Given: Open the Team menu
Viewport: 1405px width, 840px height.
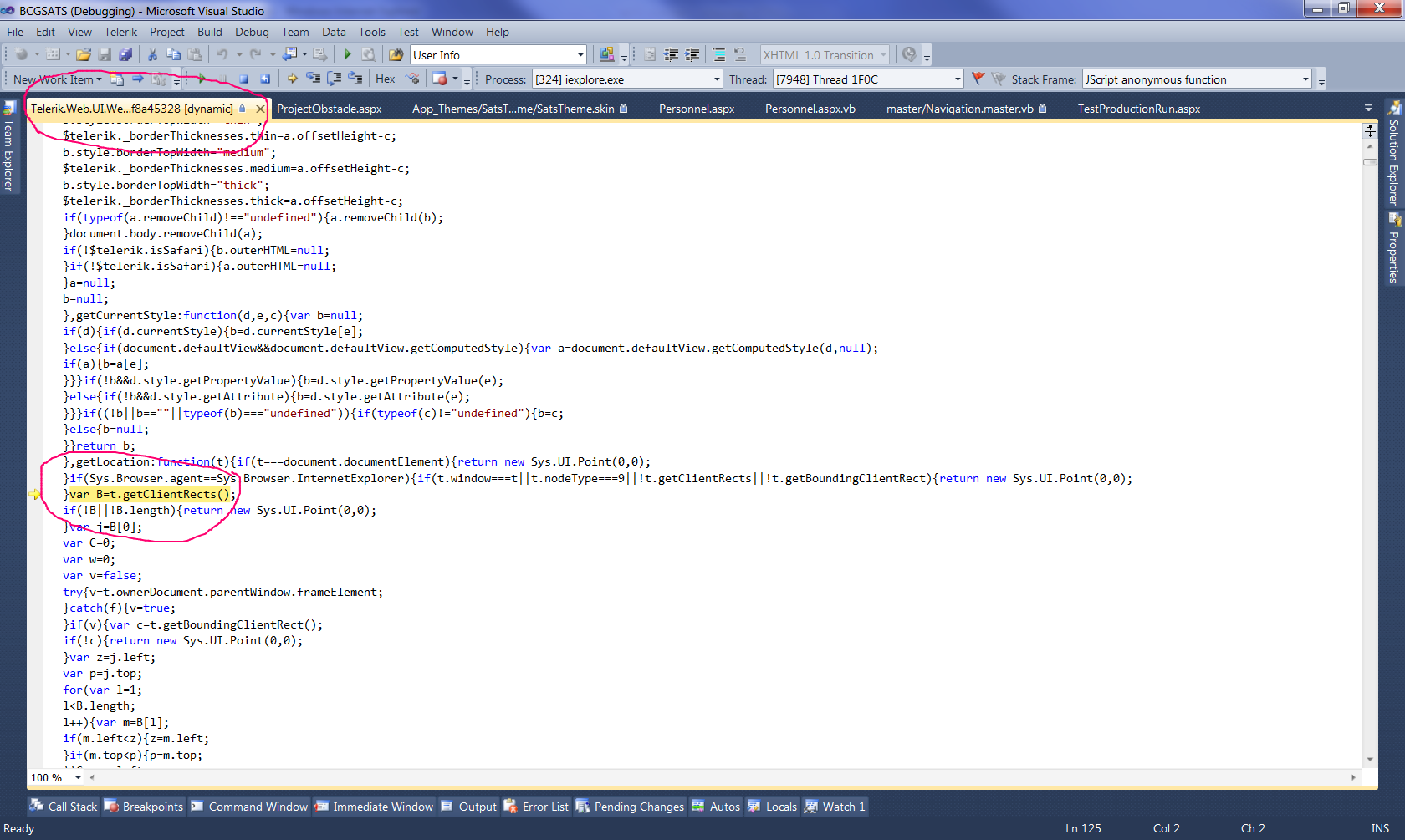Looking at the screenshot, I should click(x=295, y=32).
